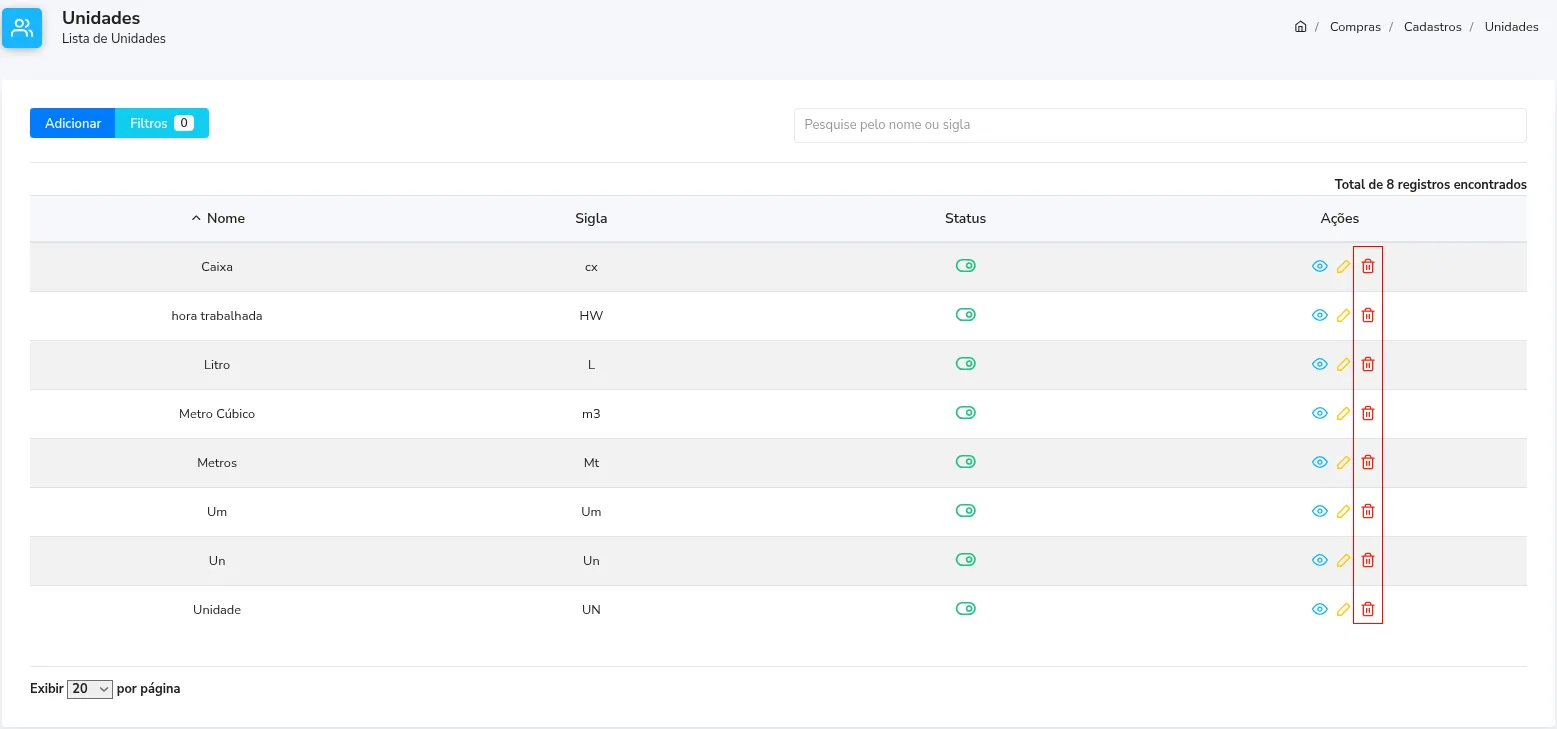Delete the hora trabalhada unit

pyautogui.click(x=1368, y=315)
